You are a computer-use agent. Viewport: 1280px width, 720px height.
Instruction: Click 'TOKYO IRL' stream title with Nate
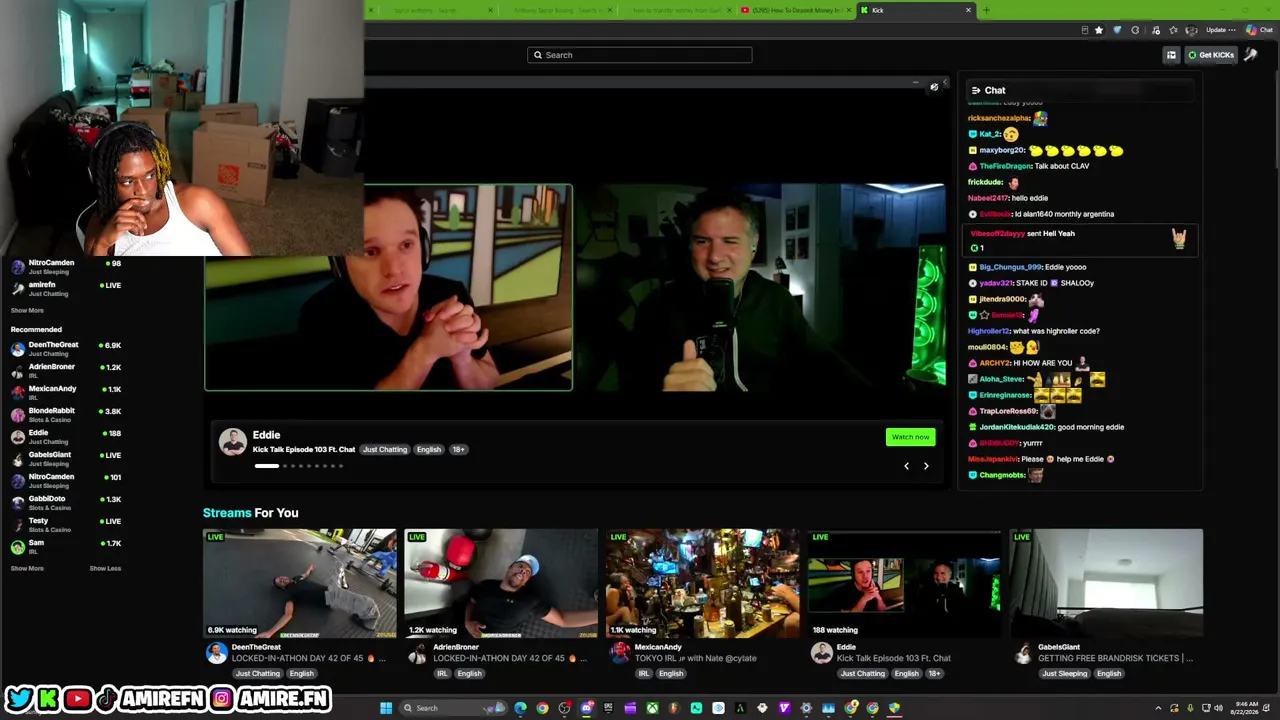click(x=695, y=658)
